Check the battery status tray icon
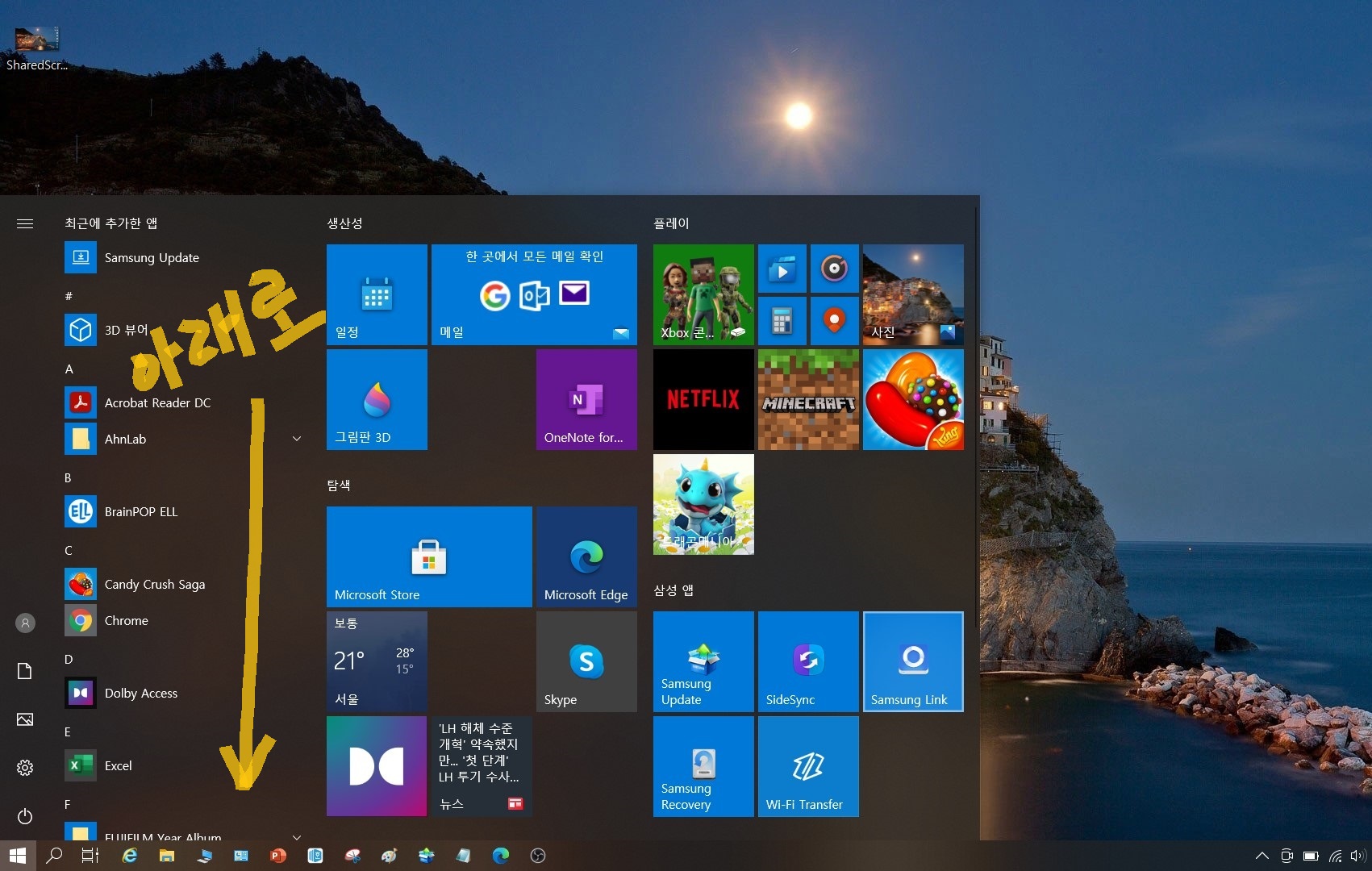Screen dimensions: 1372x871 1312,856
